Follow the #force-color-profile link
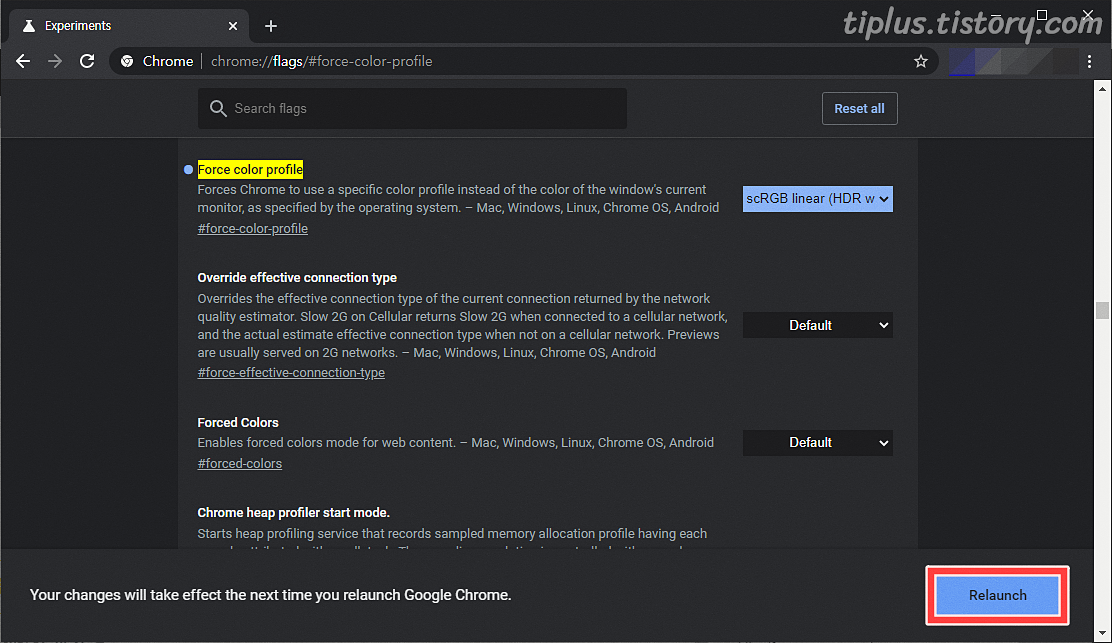Screen dimensions: 1112x643 coord(252,229)
